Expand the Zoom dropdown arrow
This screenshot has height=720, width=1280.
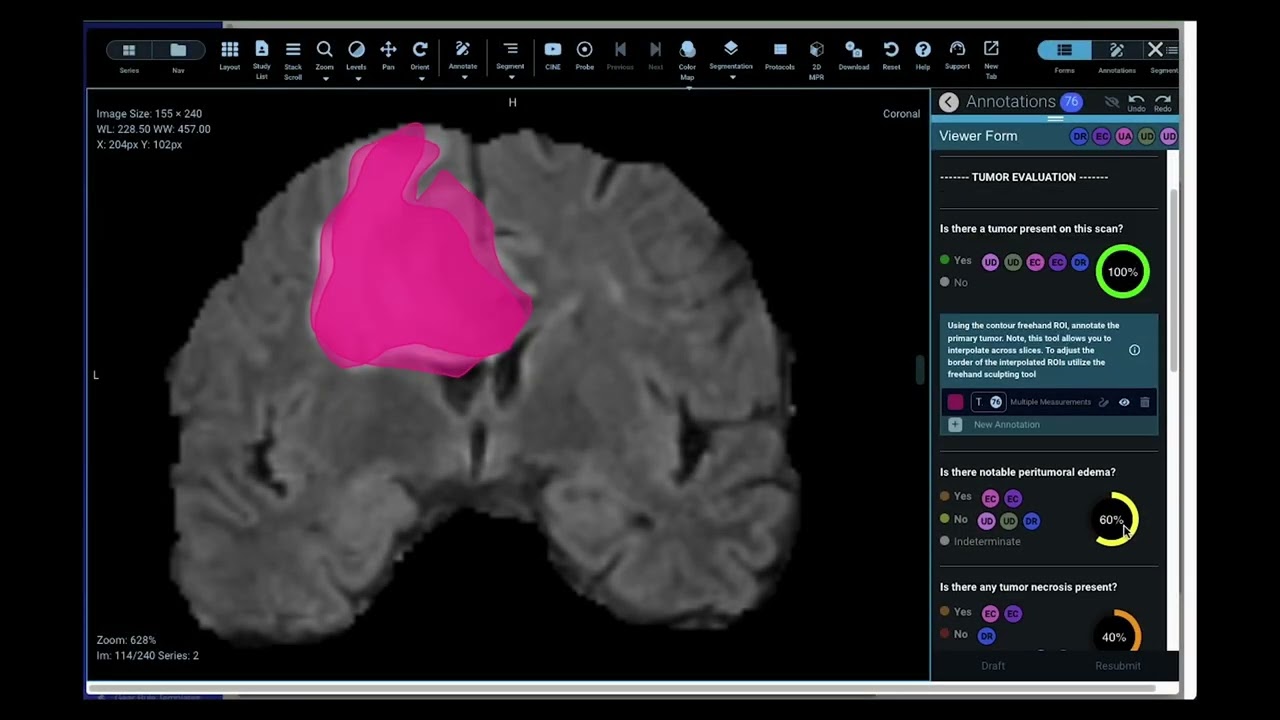[x=324, y=79]
